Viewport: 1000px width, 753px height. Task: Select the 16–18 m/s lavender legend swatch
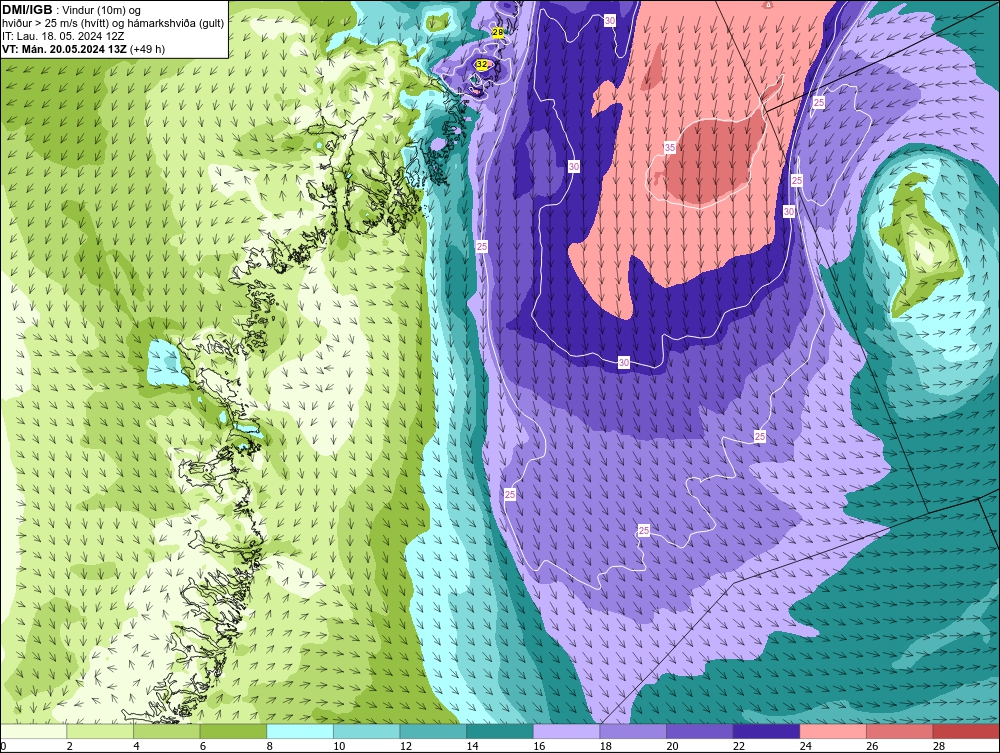(566, 731)
